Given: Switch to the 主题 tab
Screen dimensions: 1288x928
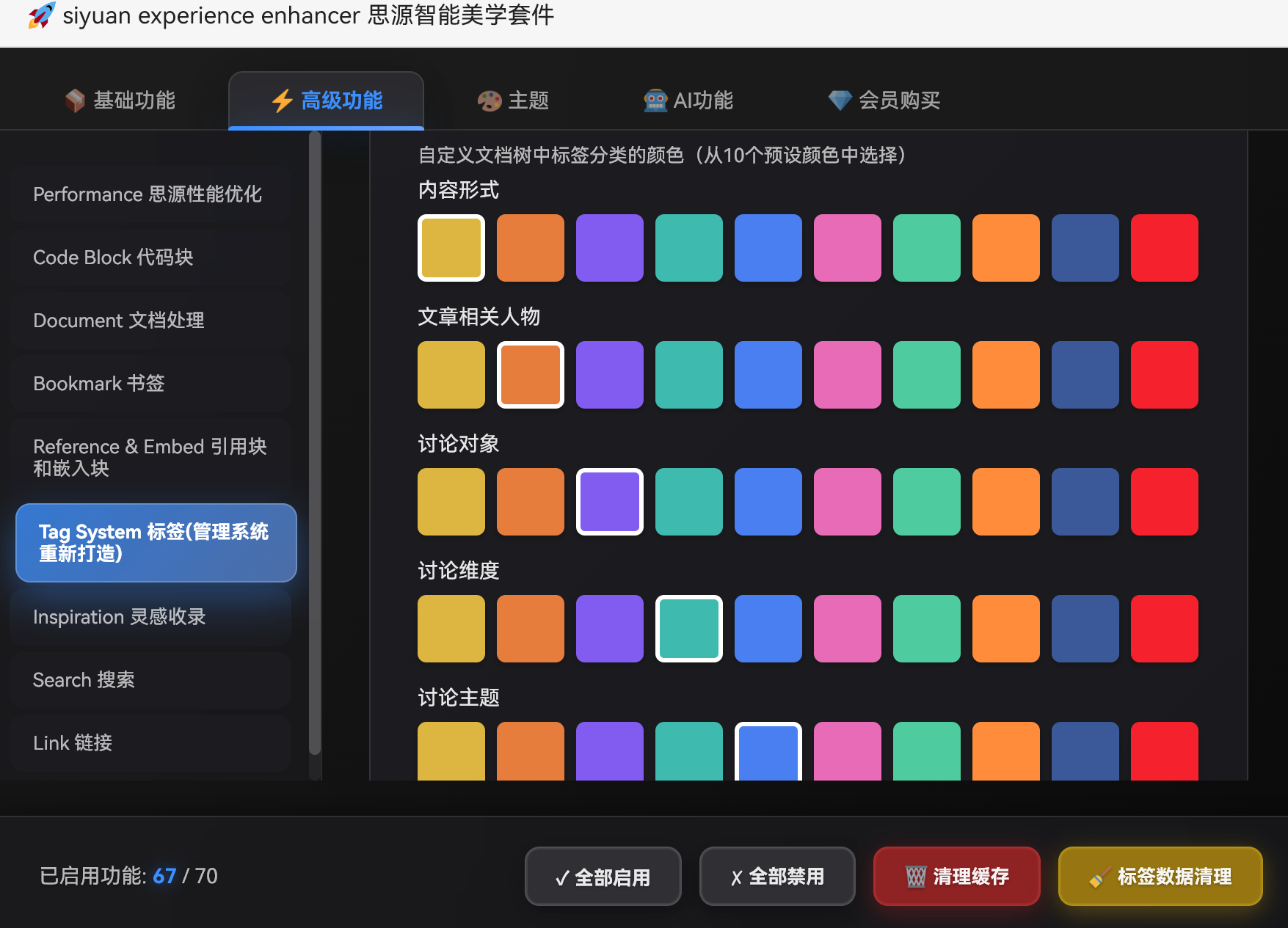Looking at the screenshot, I should [513, 101].
